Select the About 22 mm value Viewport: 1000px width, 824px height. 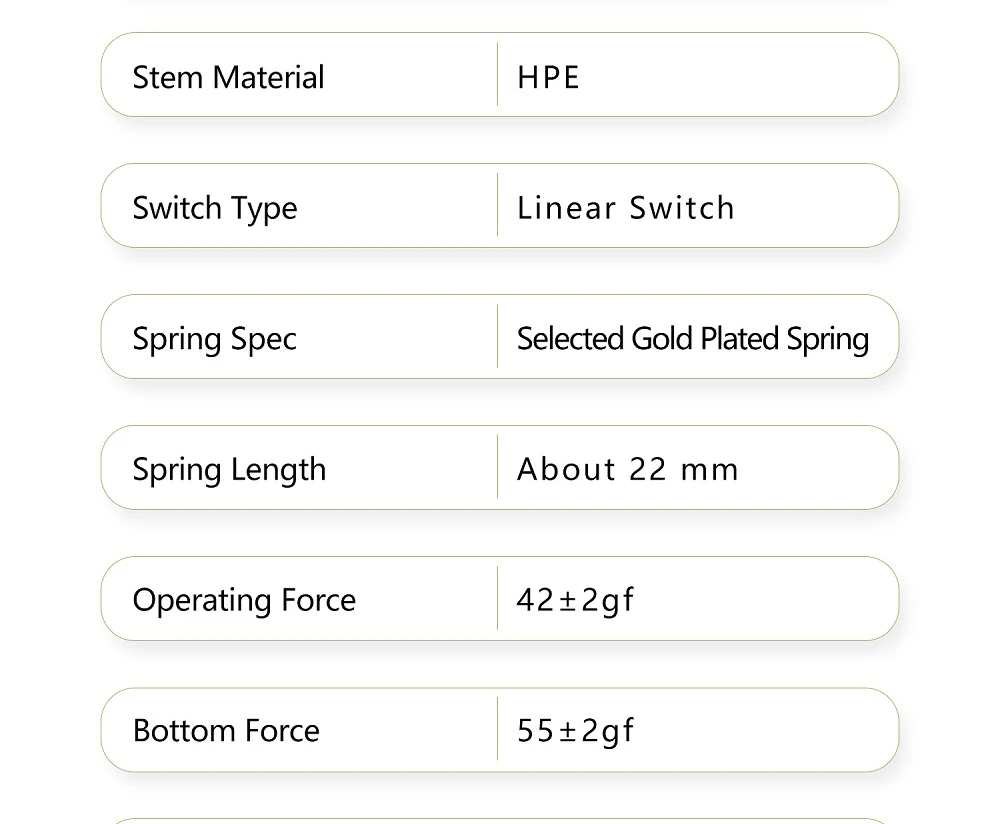[627, 470]
